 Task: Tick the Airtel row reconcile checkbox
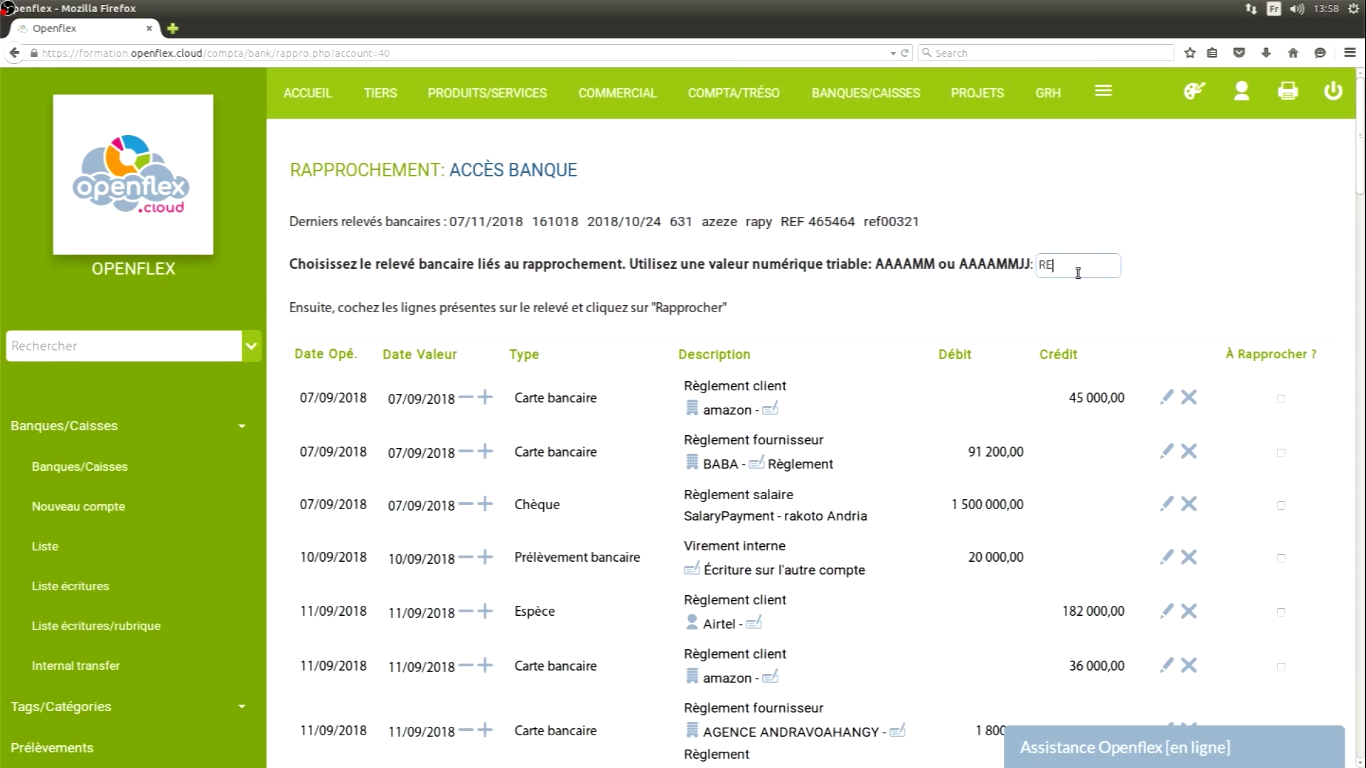1281,613
